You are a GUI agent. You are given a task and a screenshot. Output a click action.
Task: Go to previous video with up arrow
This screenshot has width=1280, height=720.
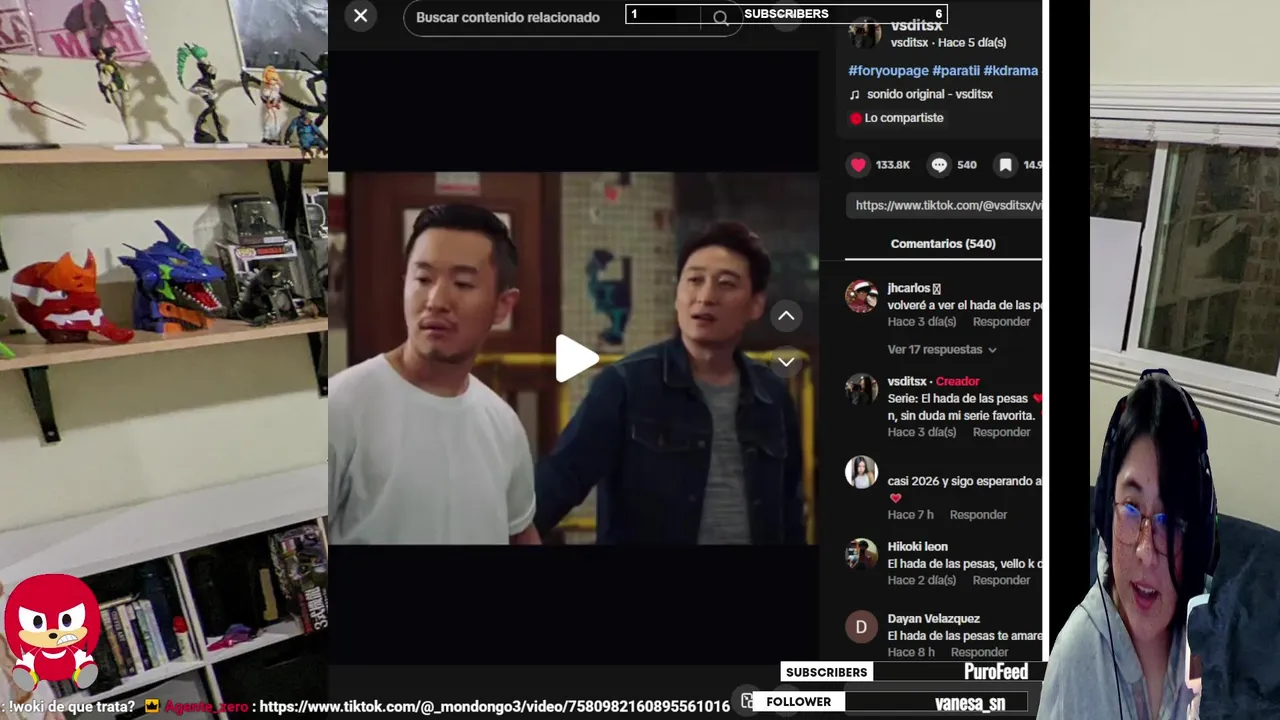pyautogui.click(x=786, y=316)
